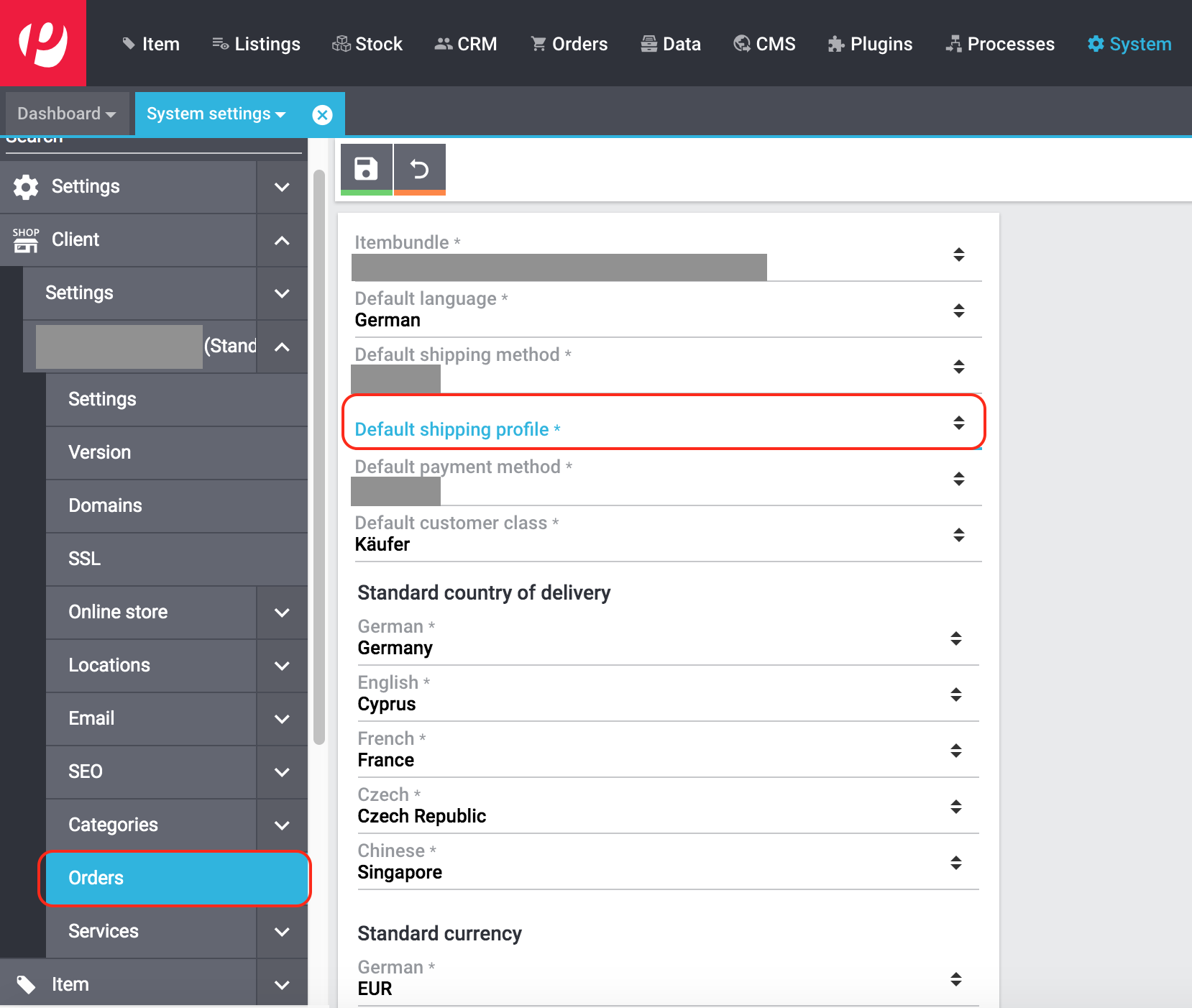Close the System settings tab
Image resolution: width=1192 pixels, height=1008 pixels.
[323, 114]
